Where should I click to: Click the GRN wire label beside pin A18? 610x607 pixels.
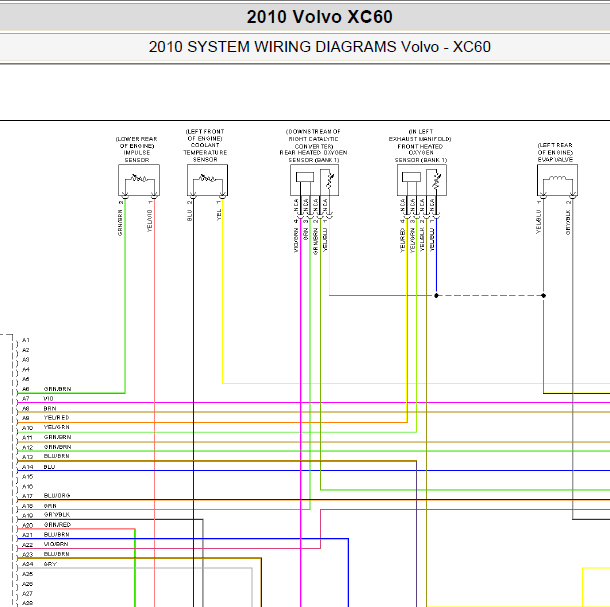[50, 506]
